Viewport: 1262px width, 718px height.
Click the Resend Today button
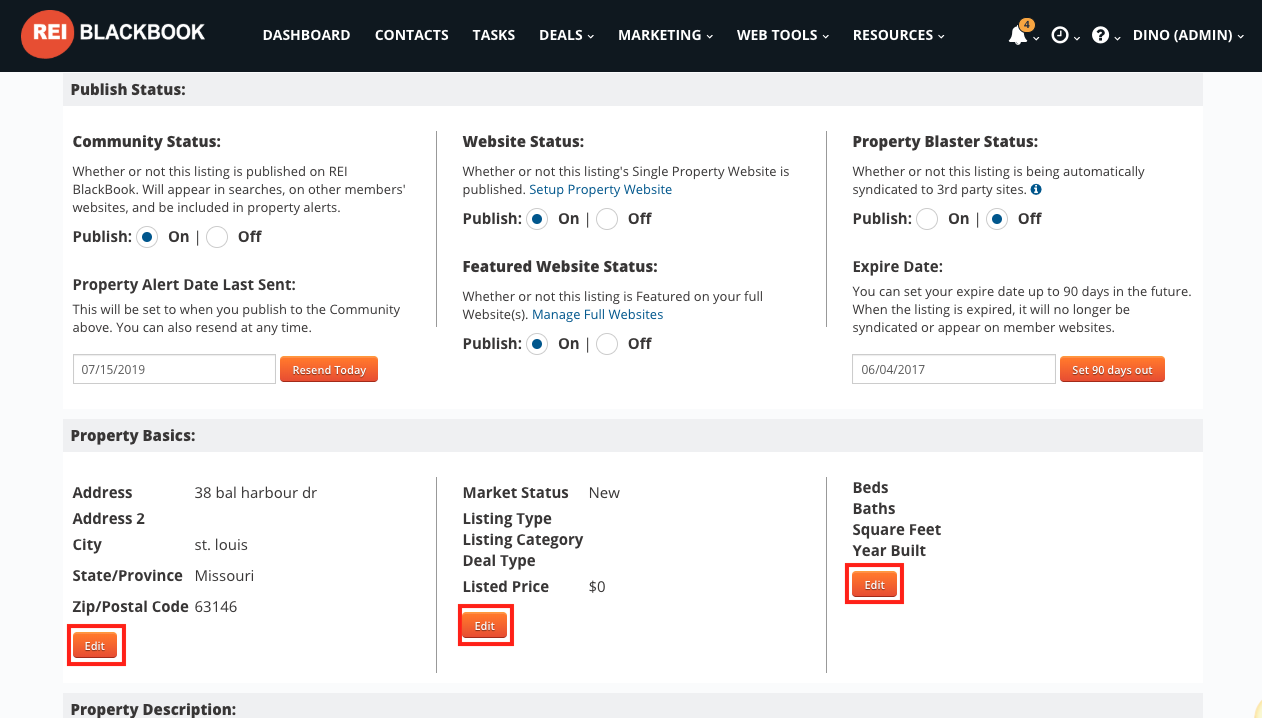(x=329, y=370)
